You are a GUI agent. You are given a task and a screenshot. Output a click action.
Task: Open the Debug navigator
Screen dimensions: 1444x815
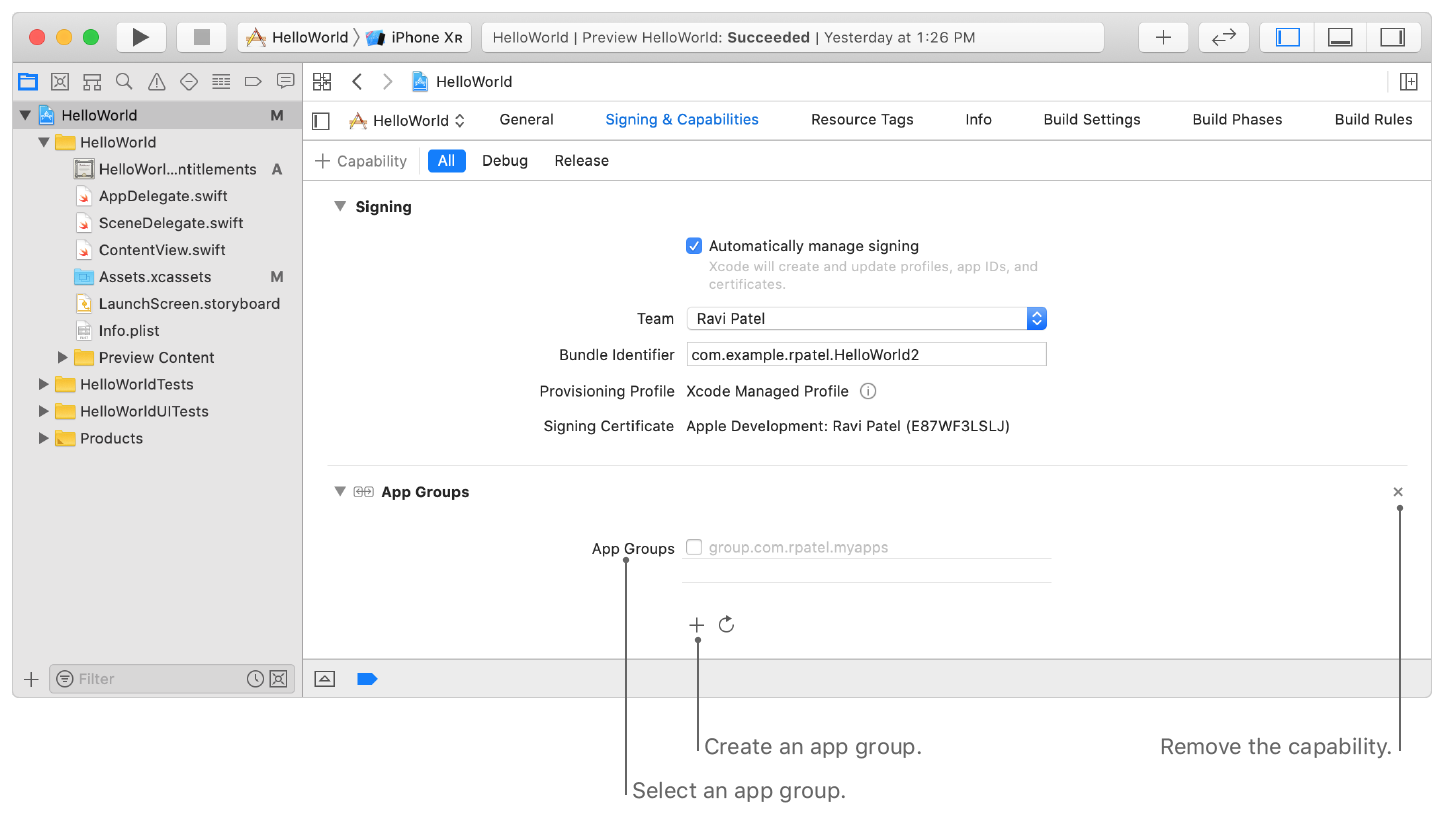point(221,81)
